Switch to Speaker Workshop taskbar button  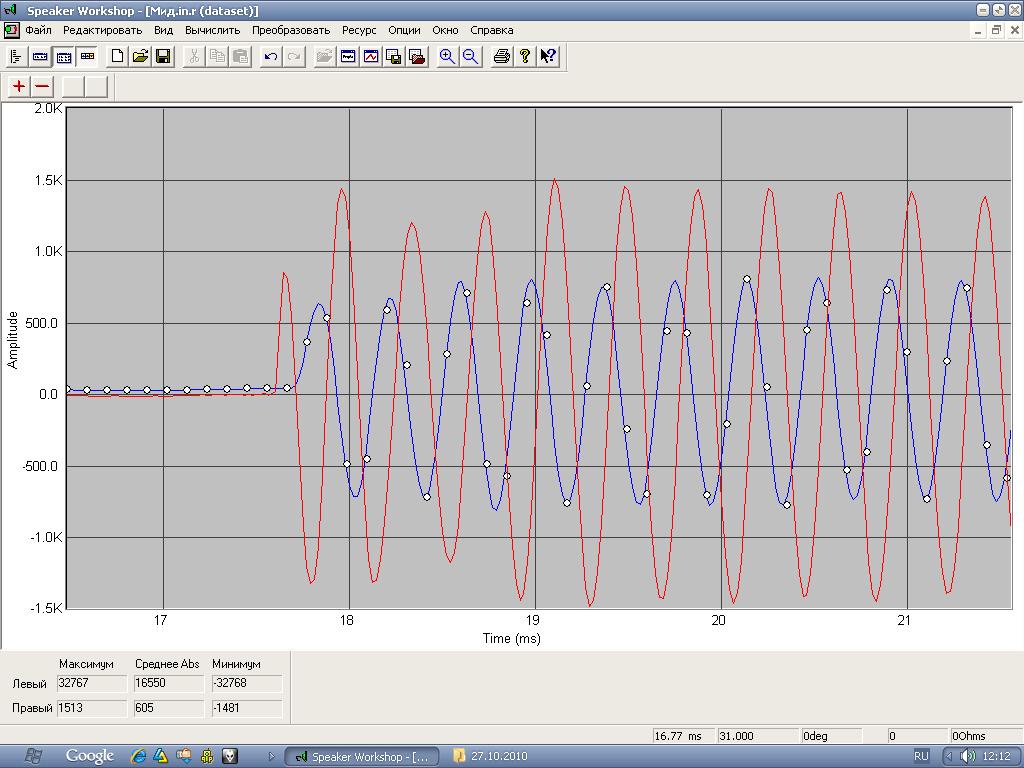click(x=360, y=756)
